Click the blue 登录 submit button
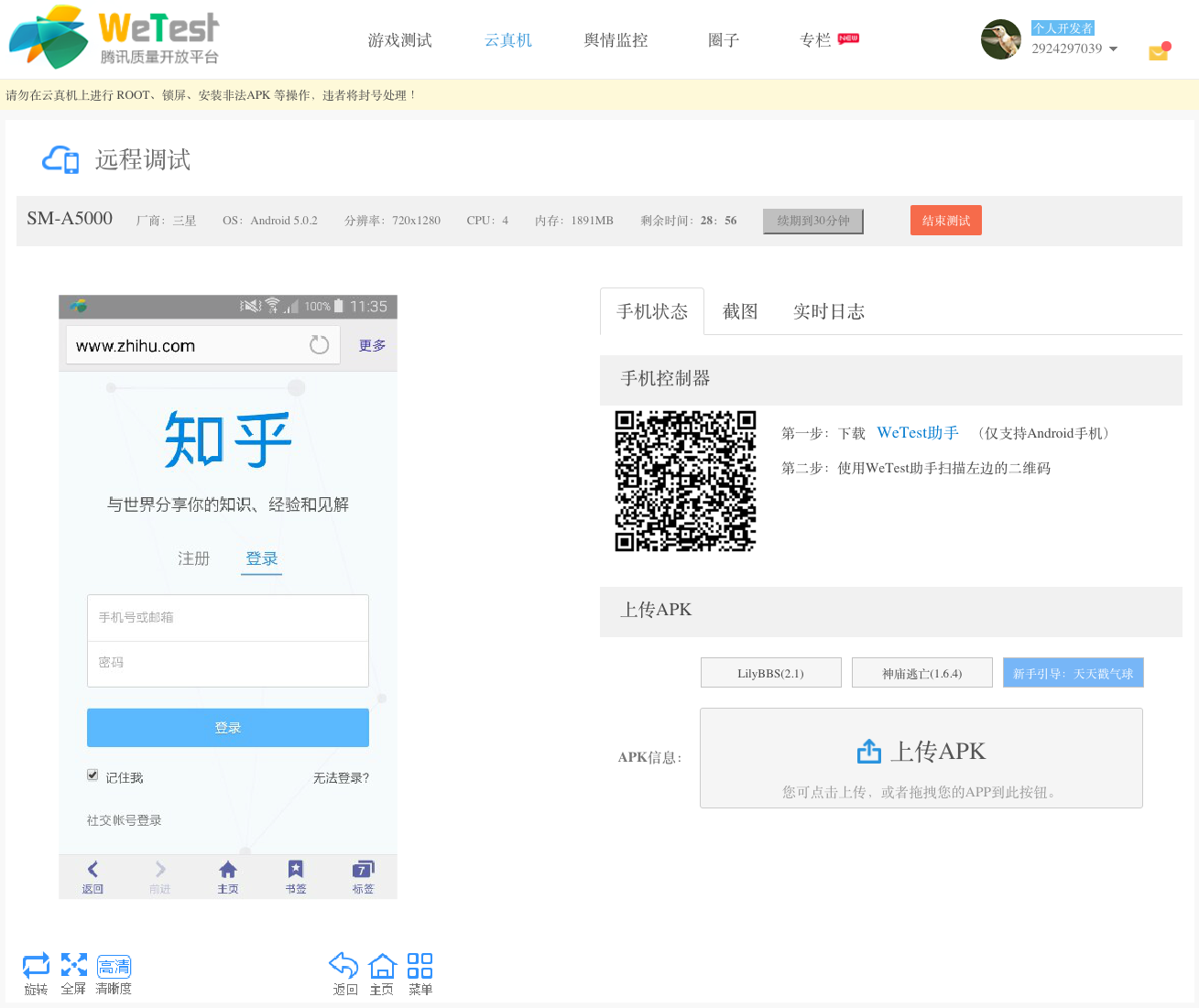Screen dimensions: 1199x1008 (228, 728)
